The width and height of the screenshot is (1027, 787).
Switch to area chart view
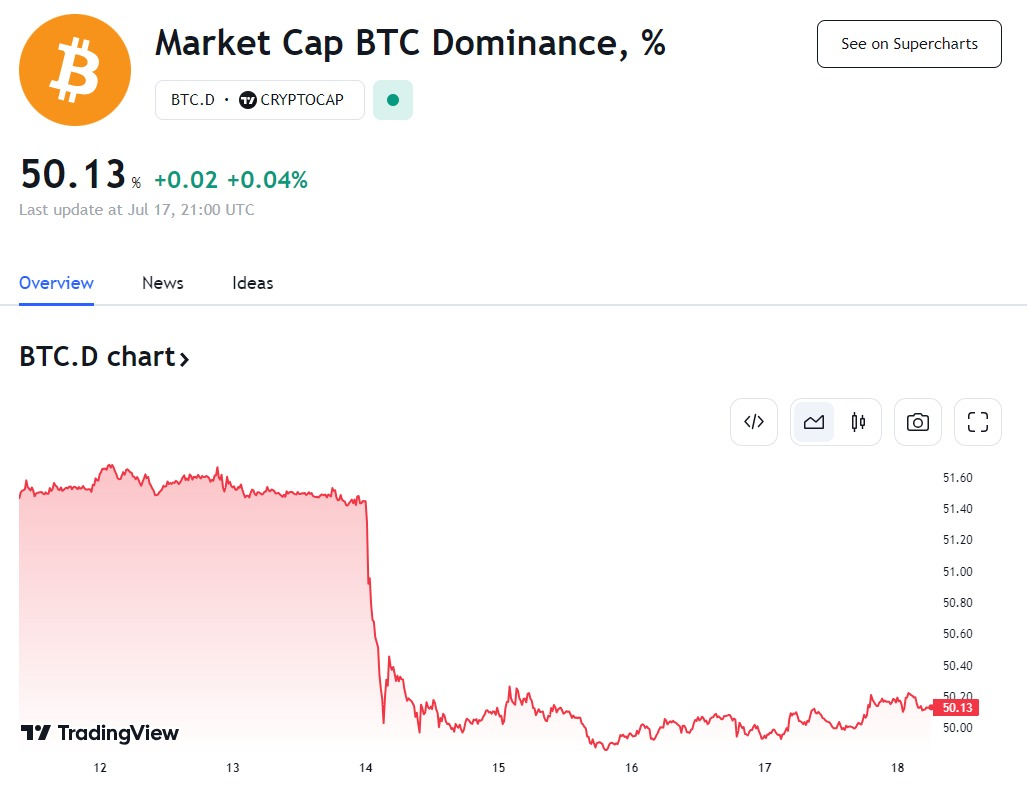pos(814,422)
